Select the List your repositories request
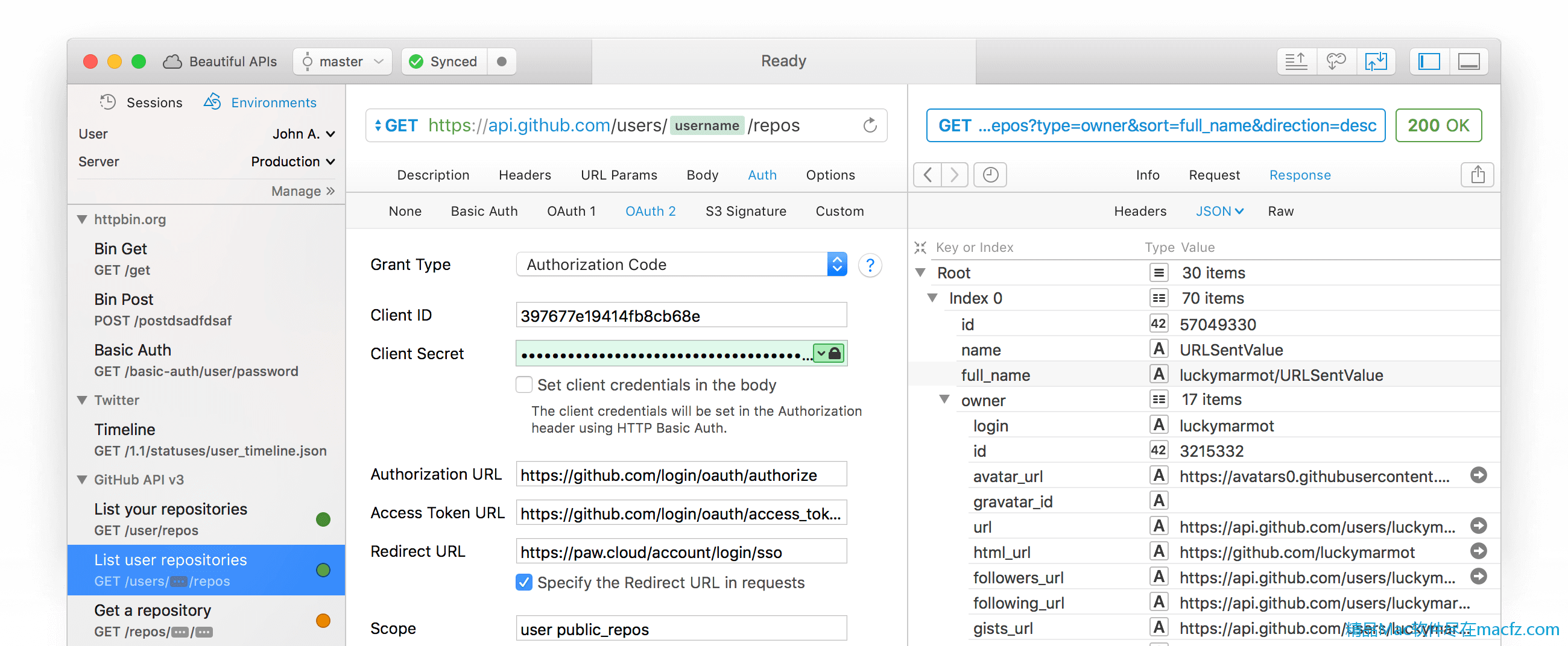 [206, 519]
